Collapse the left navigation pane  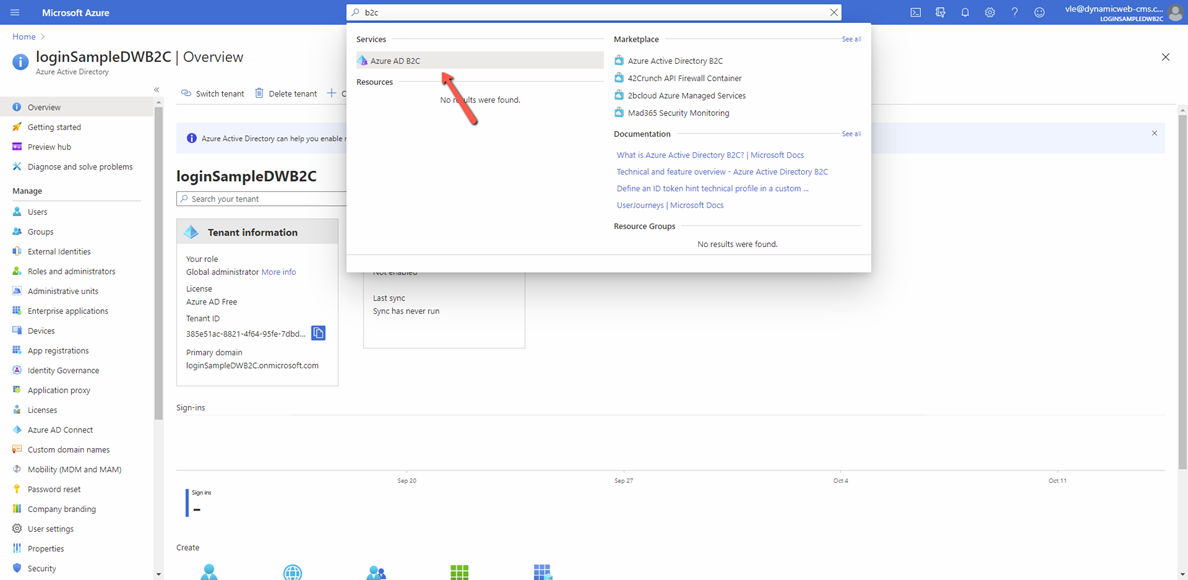pyautogui.click(x=156, y=90)
